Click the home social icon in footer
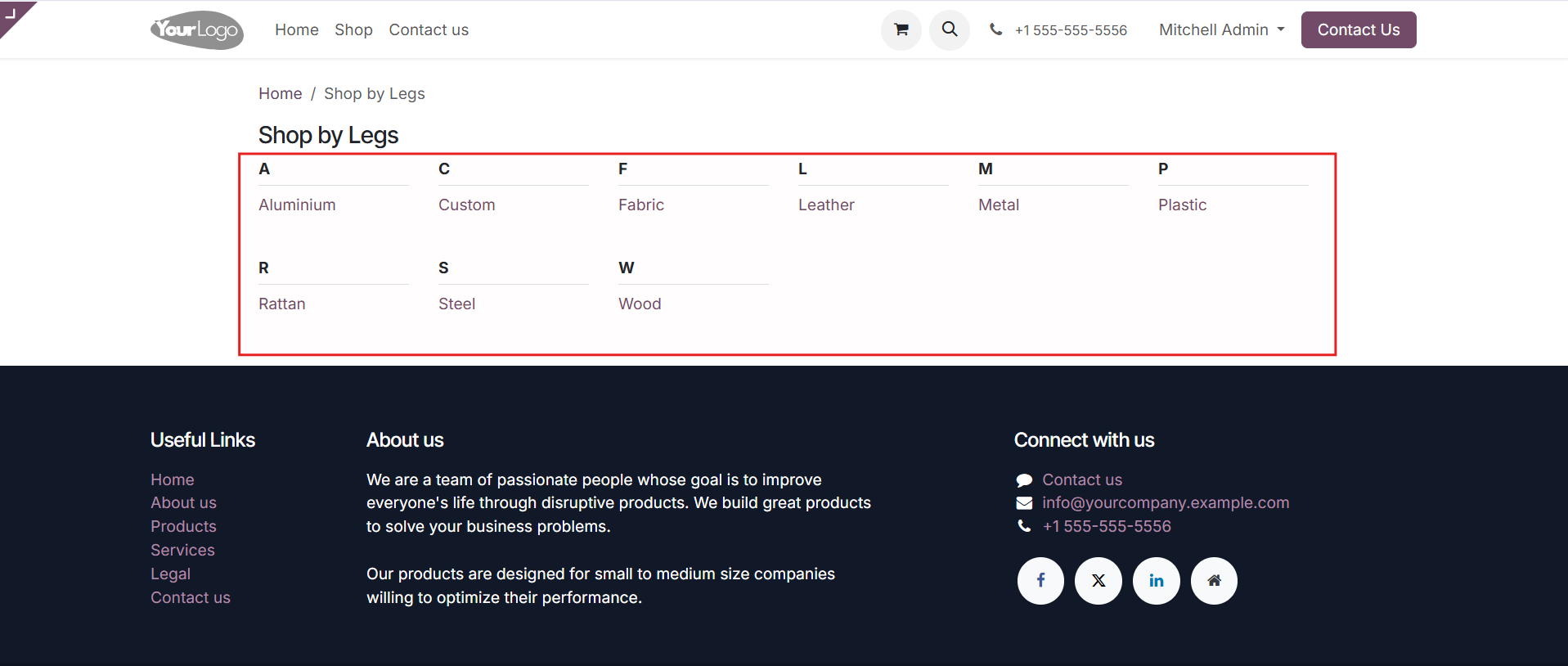 pyautogui.click(x=1214, y=581)
